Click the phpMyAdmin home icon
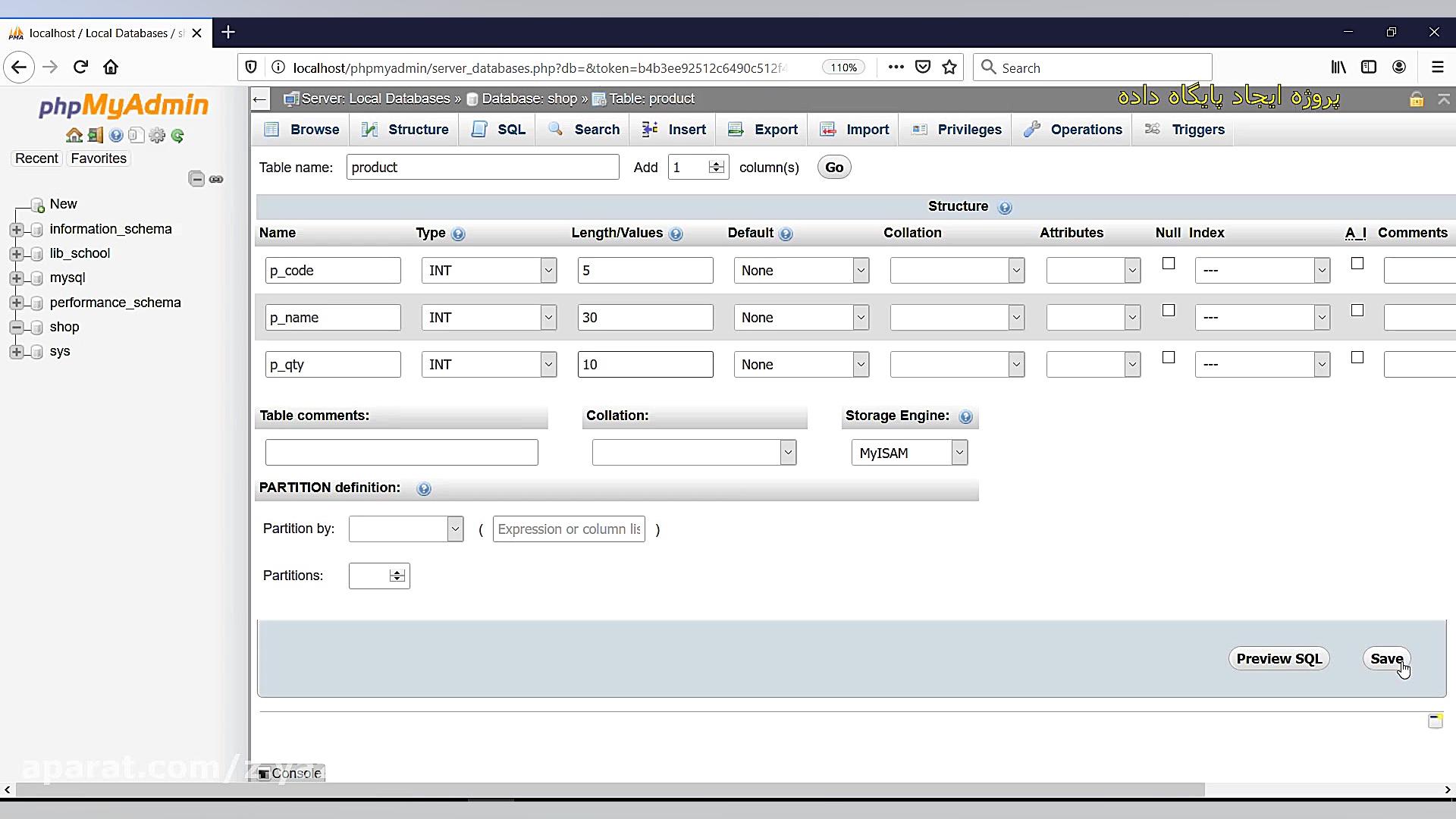1456x819 pixels. coord(74,136)
